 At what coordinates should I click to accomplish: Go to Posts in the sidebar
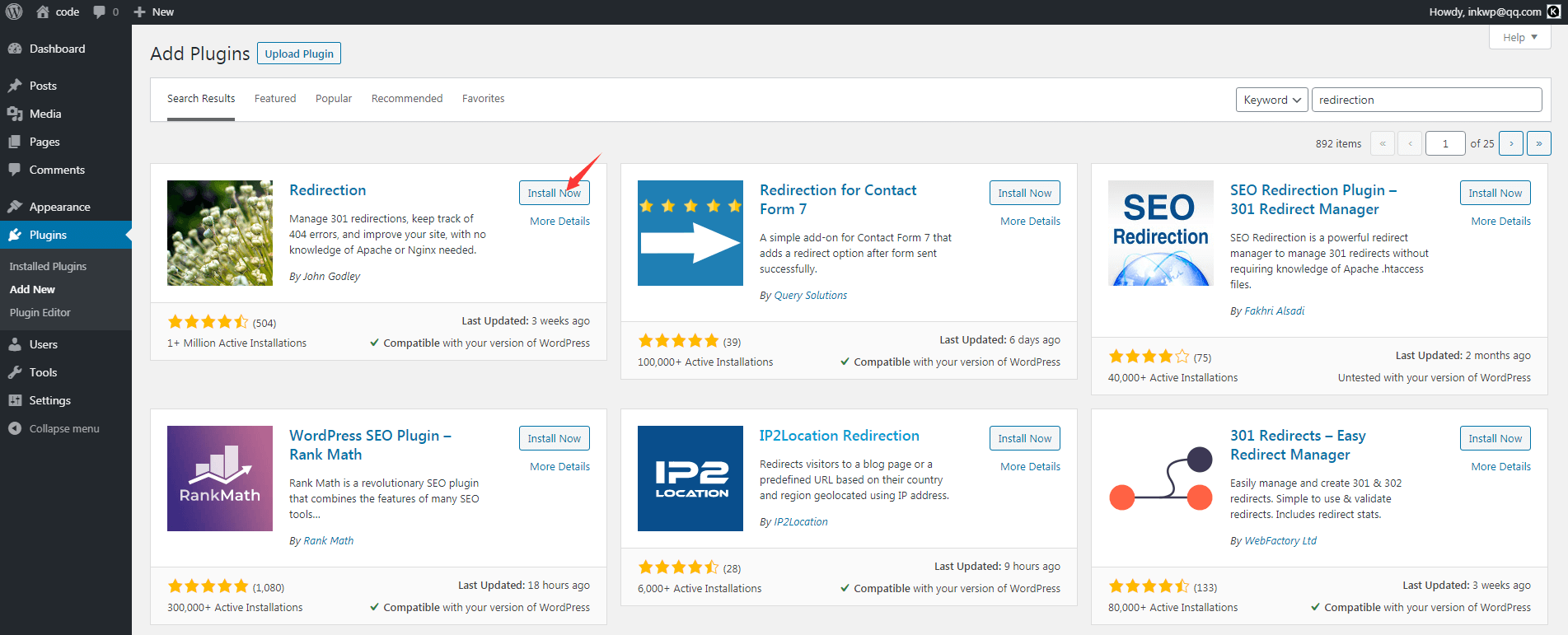coord(43,86)
